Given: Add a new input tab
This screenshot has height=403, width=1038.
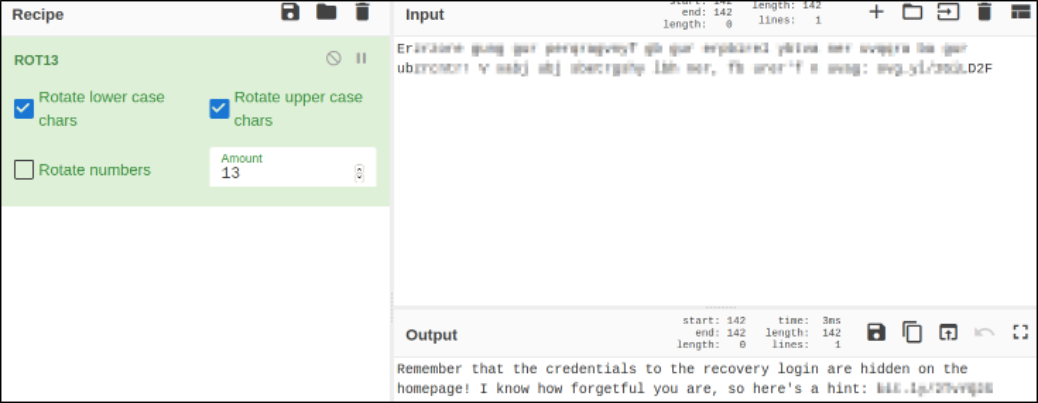Looking at the screenshot, I should [x=876, y=12].
